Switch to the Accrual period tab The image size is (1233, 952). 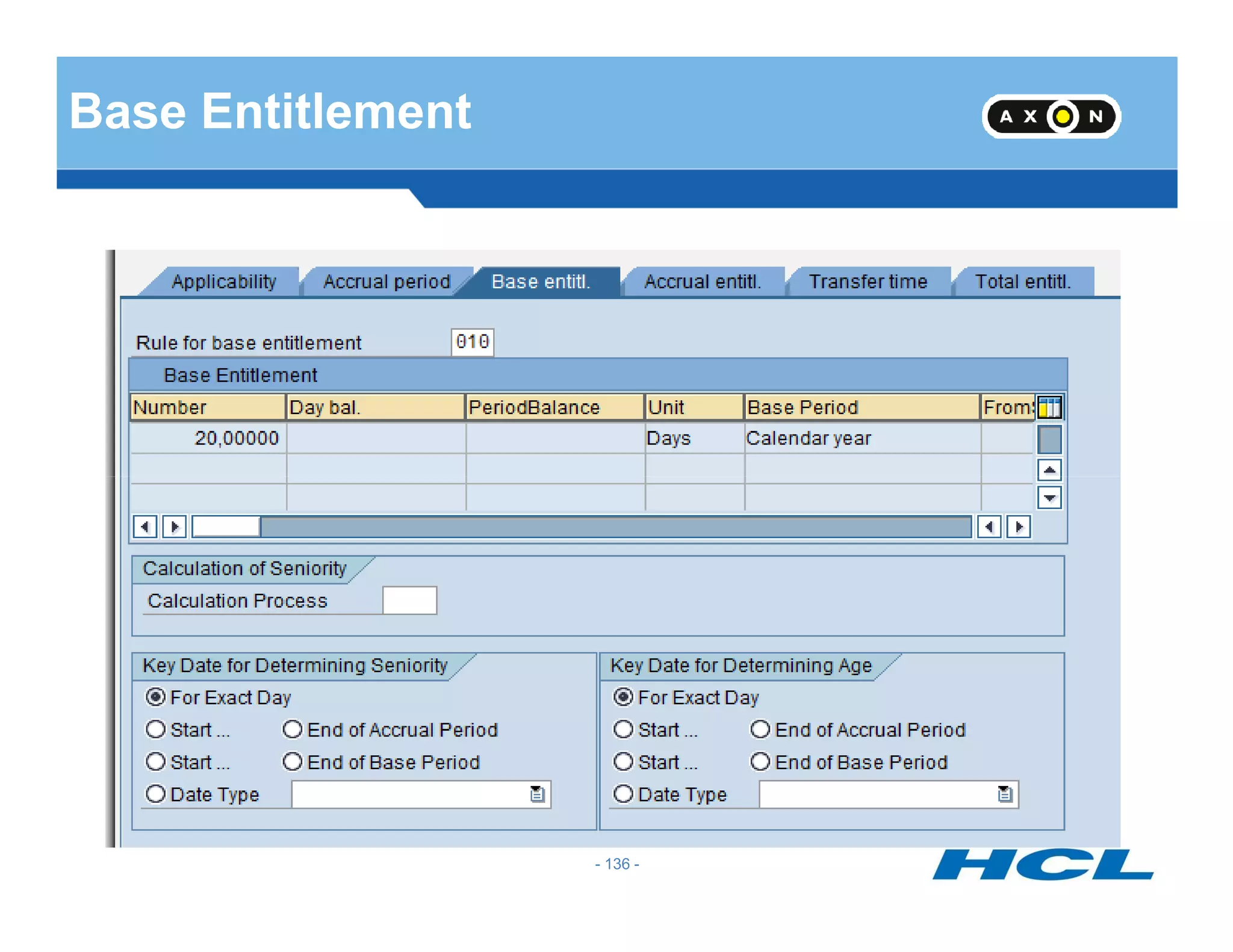coord(387,282)
